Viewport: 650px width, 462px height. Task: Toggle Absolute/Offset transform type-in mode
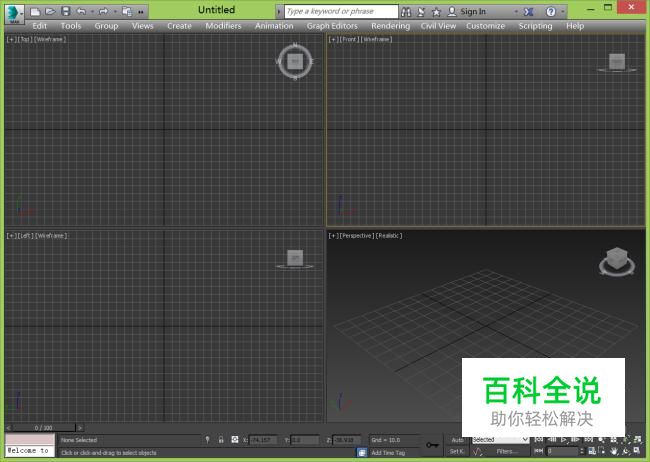point(235,440)
